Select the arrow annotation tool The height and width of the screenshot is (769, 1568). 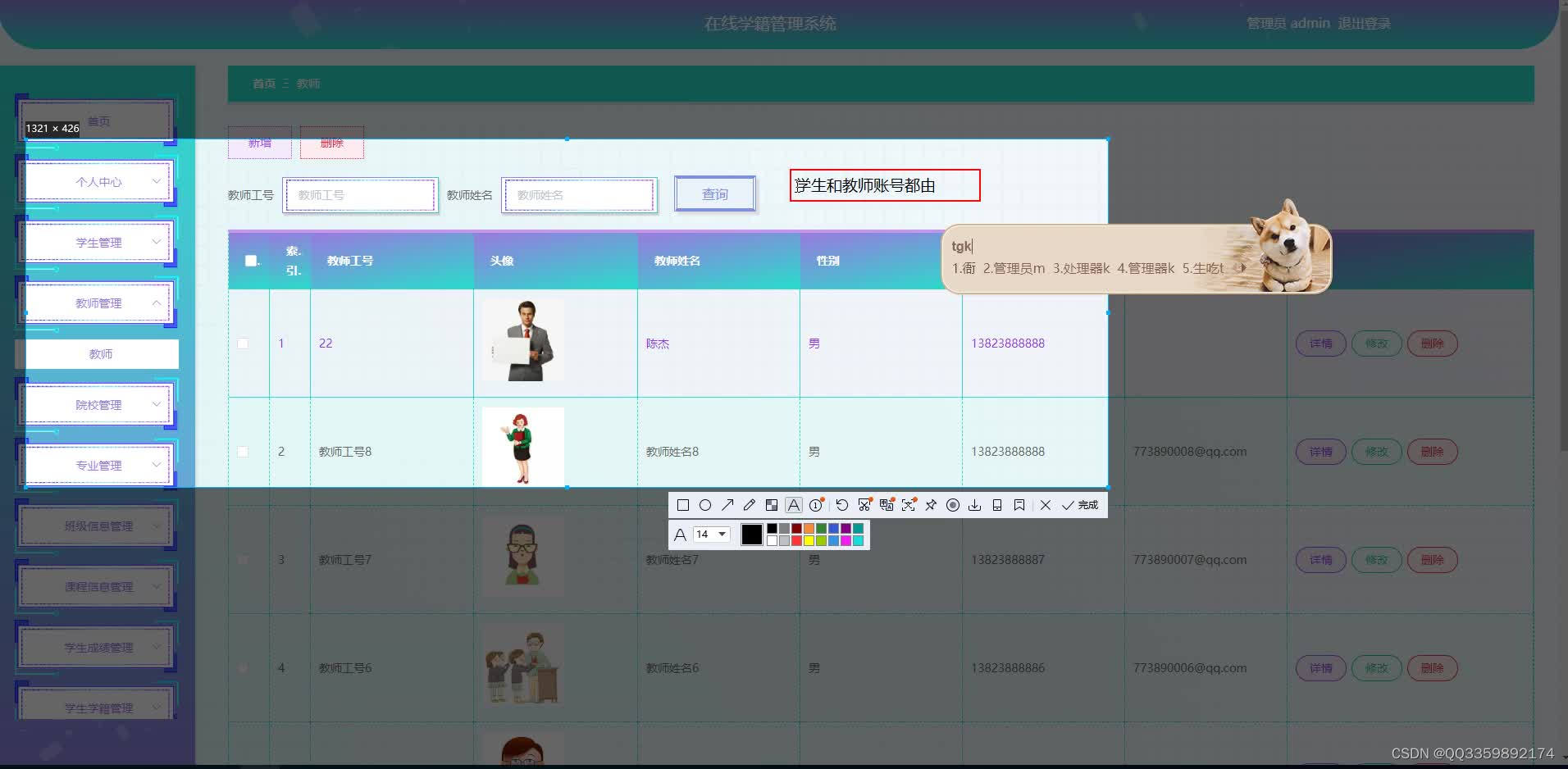point(727,505)
